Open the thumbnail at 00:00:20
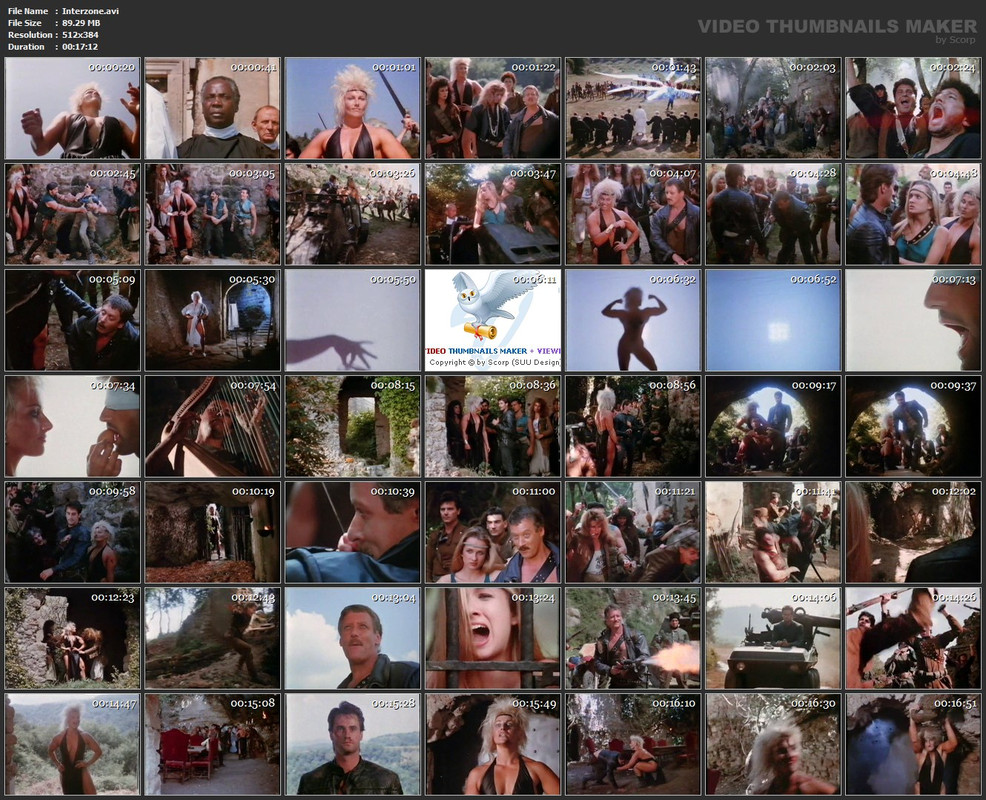This screenshot has width=986, height=800. tap(72, 108)
